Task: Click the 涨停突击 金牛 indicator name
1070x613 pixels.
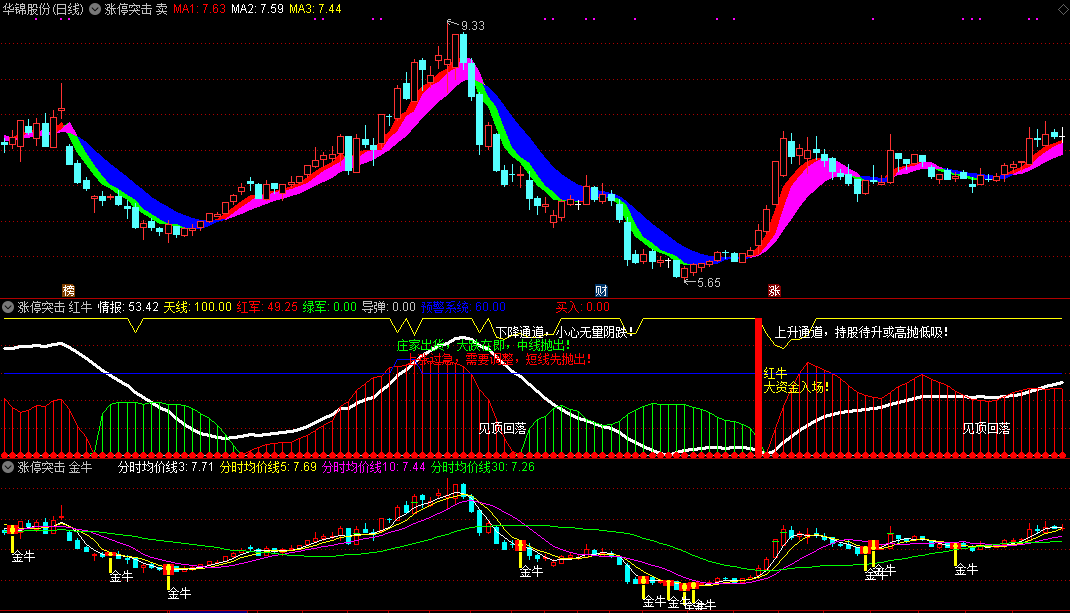Action: (55, 467)
